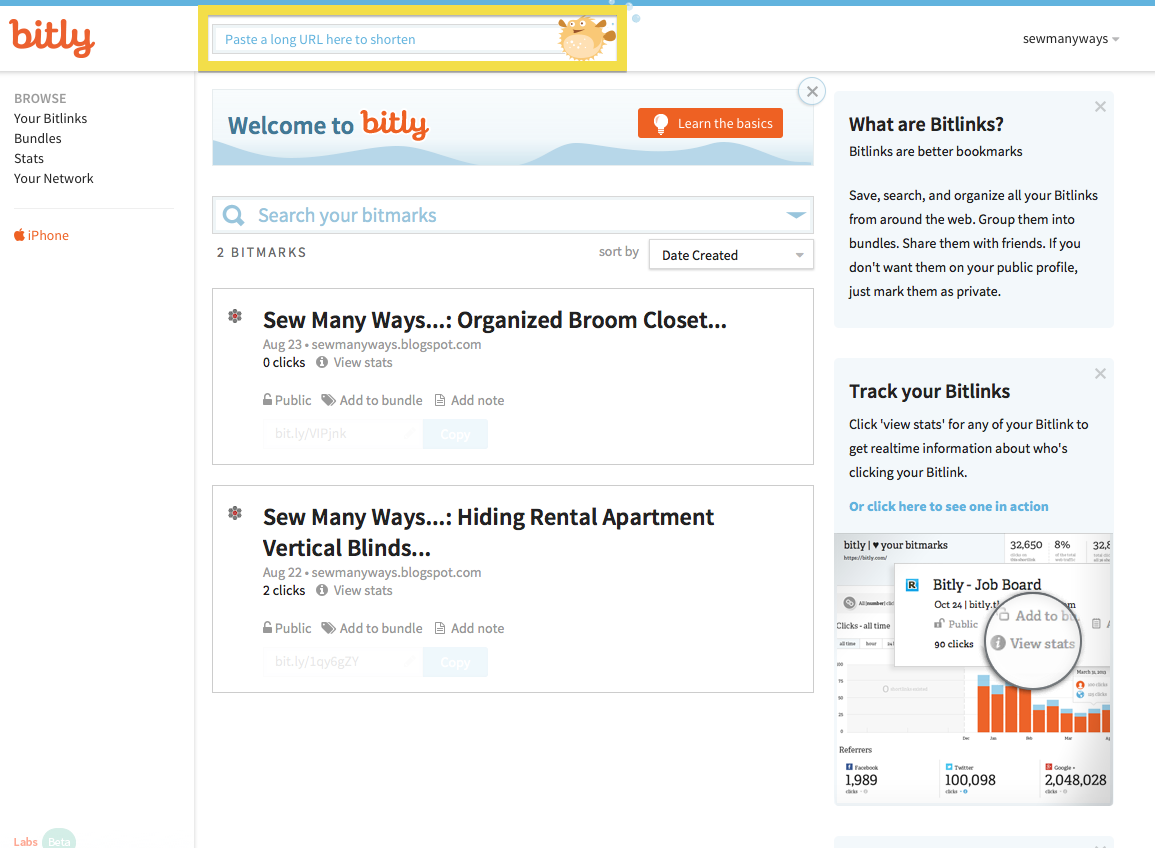Click the '2 clicks' count text
Image resolution: width=1155 pixels, height=848 pixels.
click(x=284, y=590)
